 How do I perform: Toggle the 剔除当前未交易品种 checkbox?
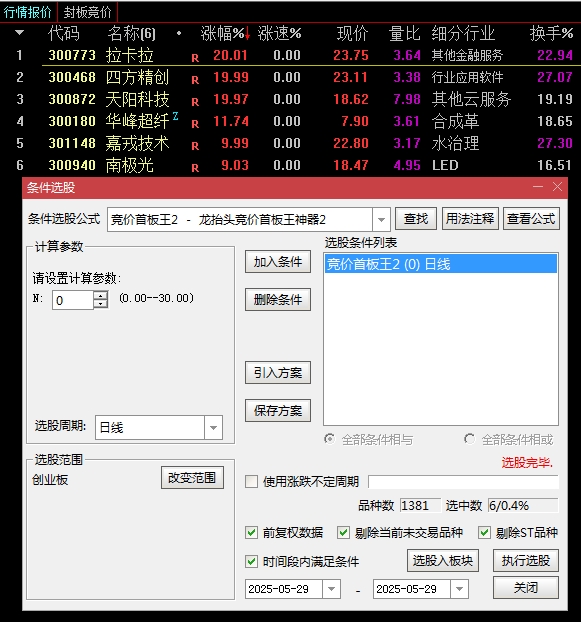click(x=343, y=532)
